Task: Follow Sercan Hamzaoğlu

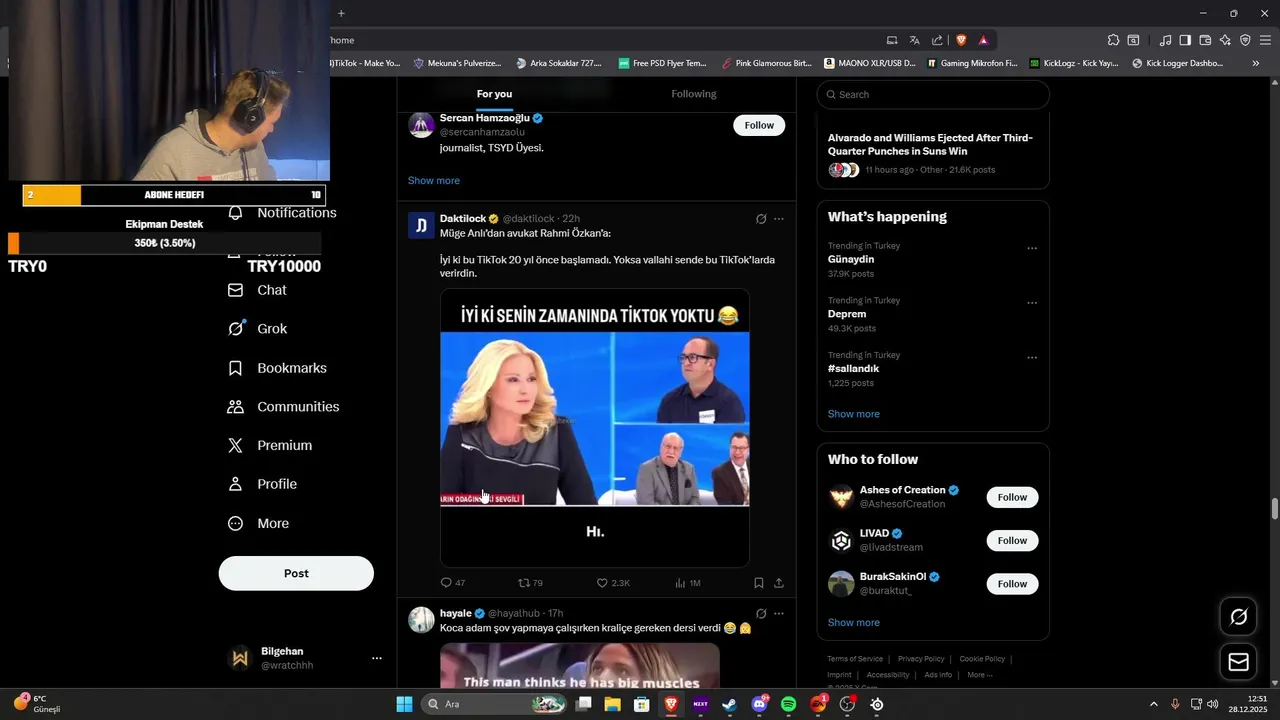Action: tap(759, 125)
